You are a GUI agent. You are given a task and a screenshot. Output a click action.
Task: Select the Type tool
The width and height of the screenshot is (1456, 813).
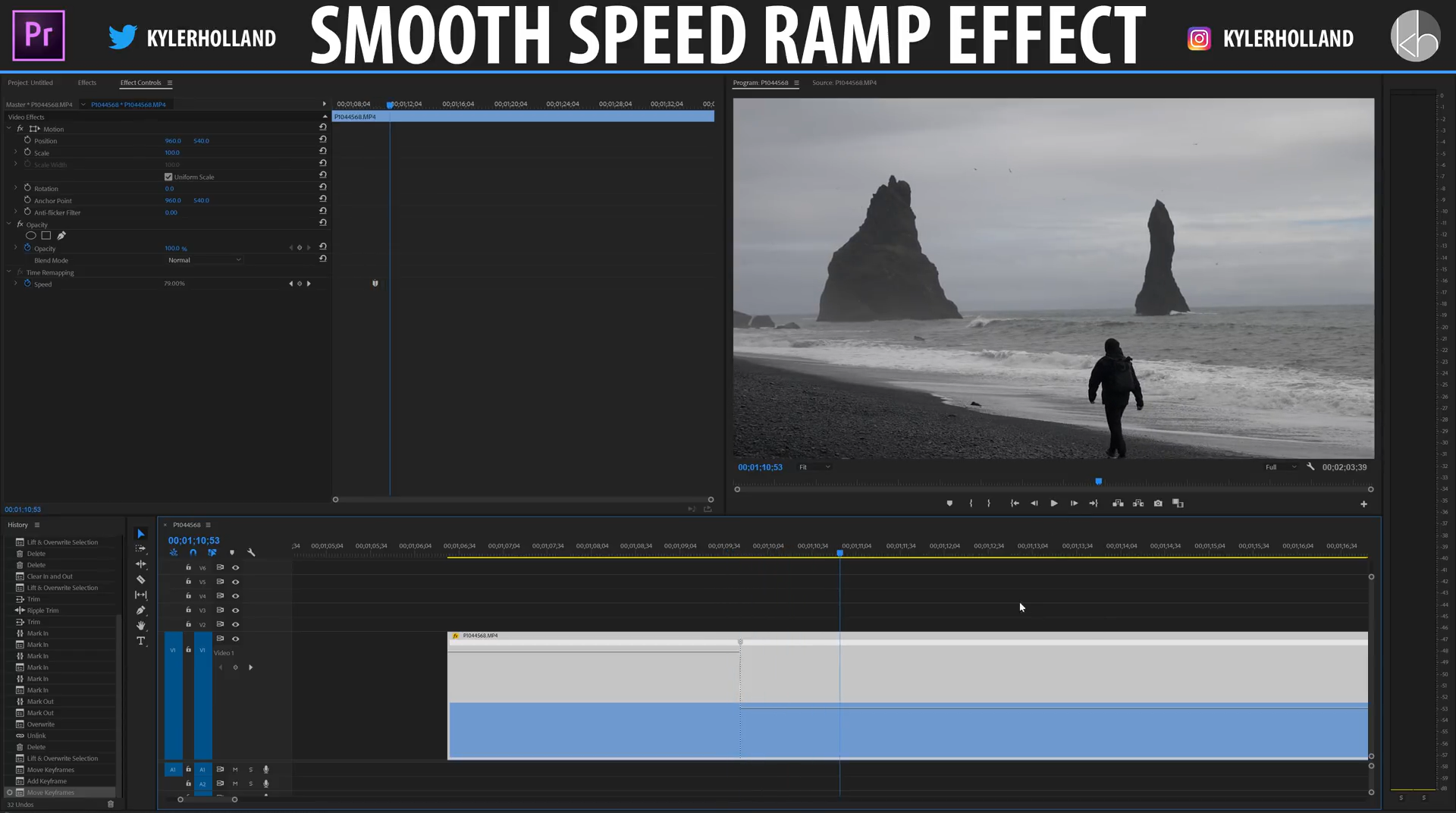tap(140, 641)
